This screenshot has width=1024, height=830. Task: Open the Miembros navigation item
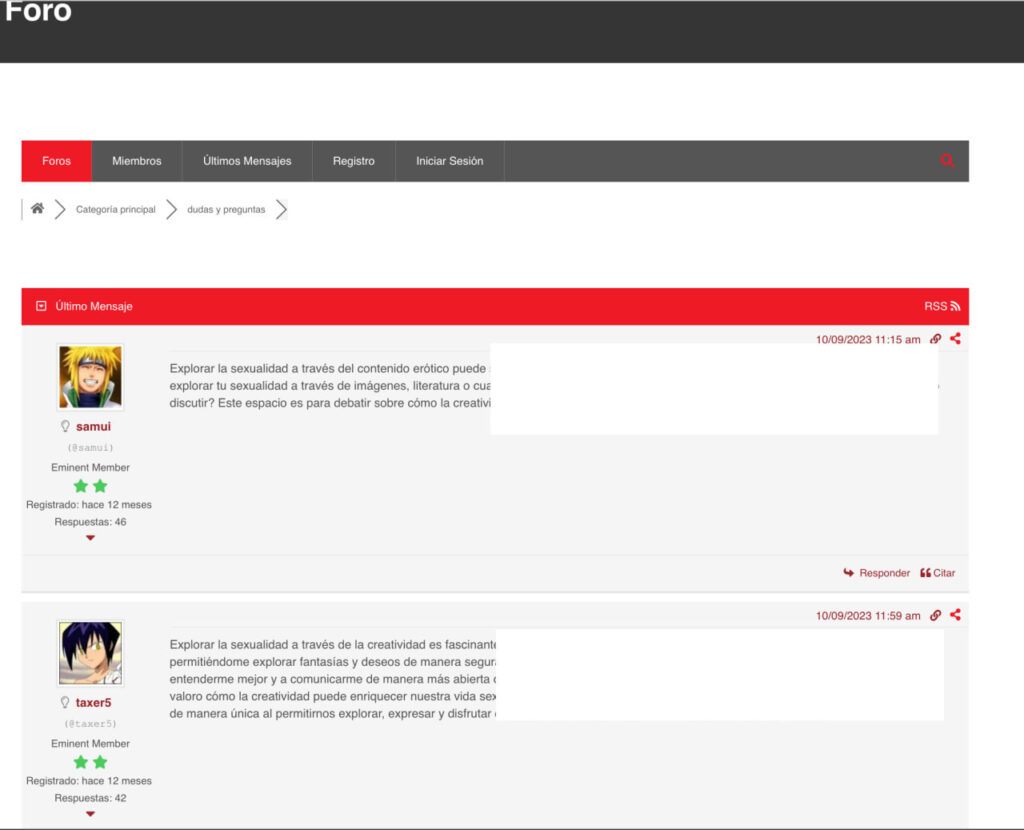point(137,160)
